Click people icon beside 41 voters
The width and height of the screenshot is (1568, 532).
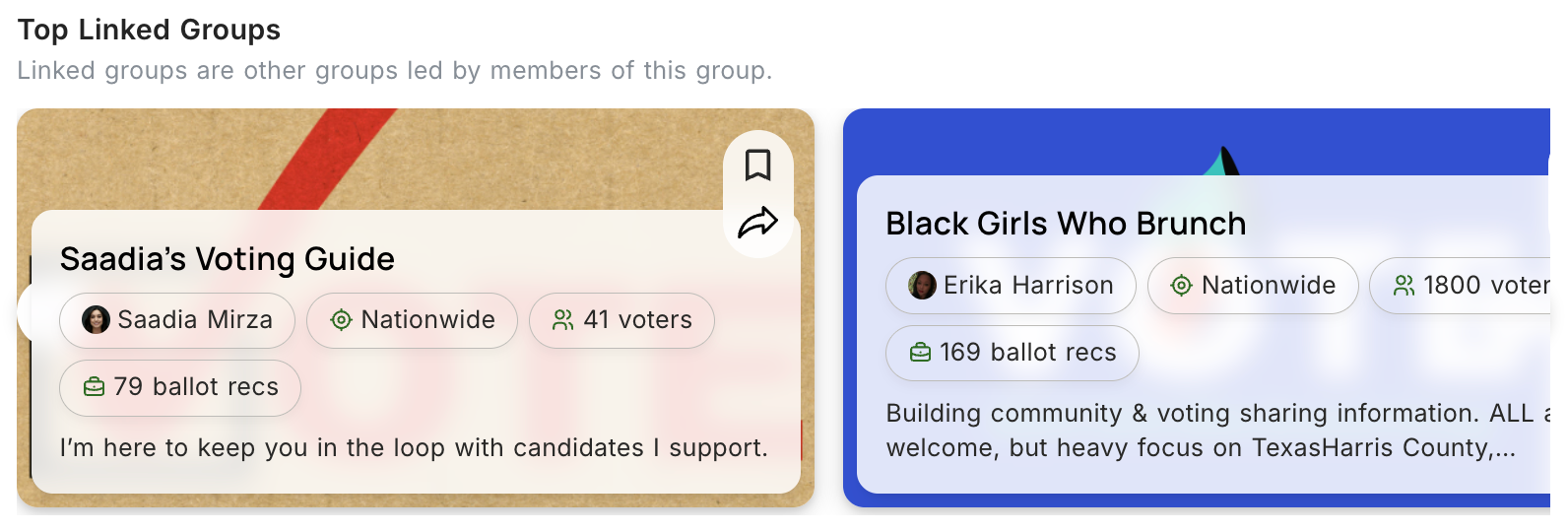[x=562, y=320]
